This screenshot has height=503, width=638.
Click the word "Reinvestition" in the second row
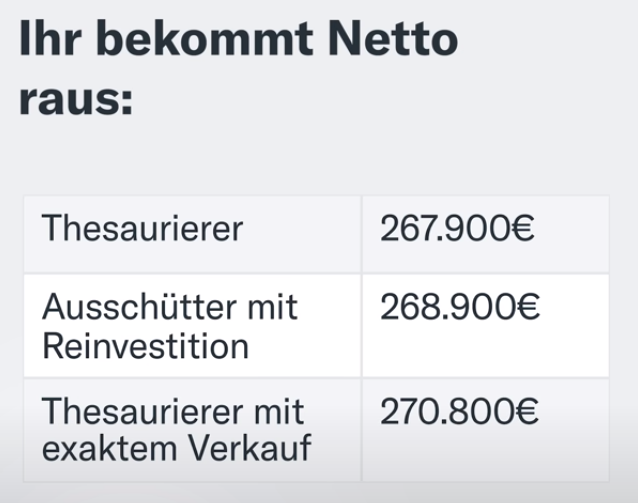click(145, 346)
